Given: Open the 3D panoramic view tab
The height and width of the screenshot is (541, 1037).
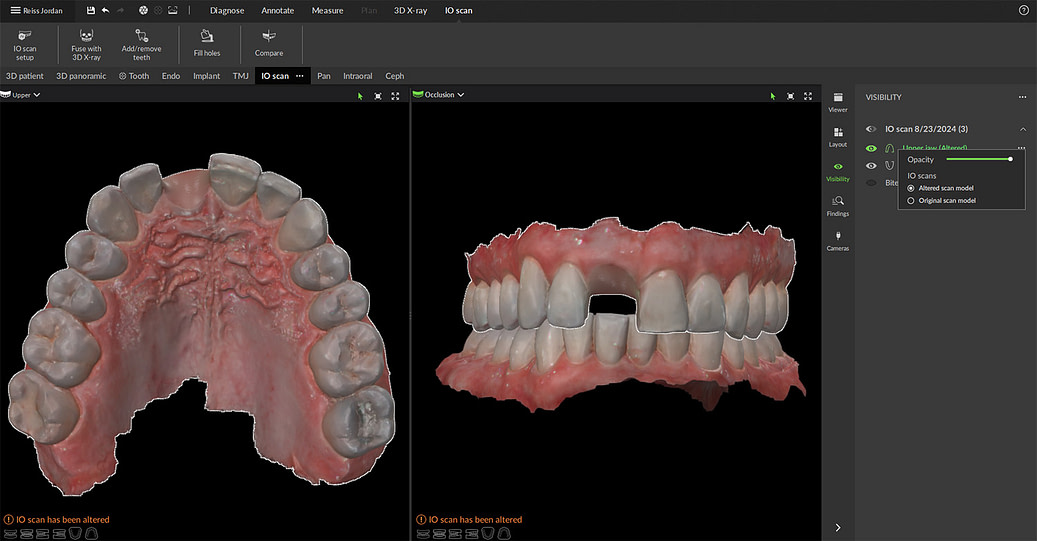Looking at the screenshot, I should click(x=81, y=75).
